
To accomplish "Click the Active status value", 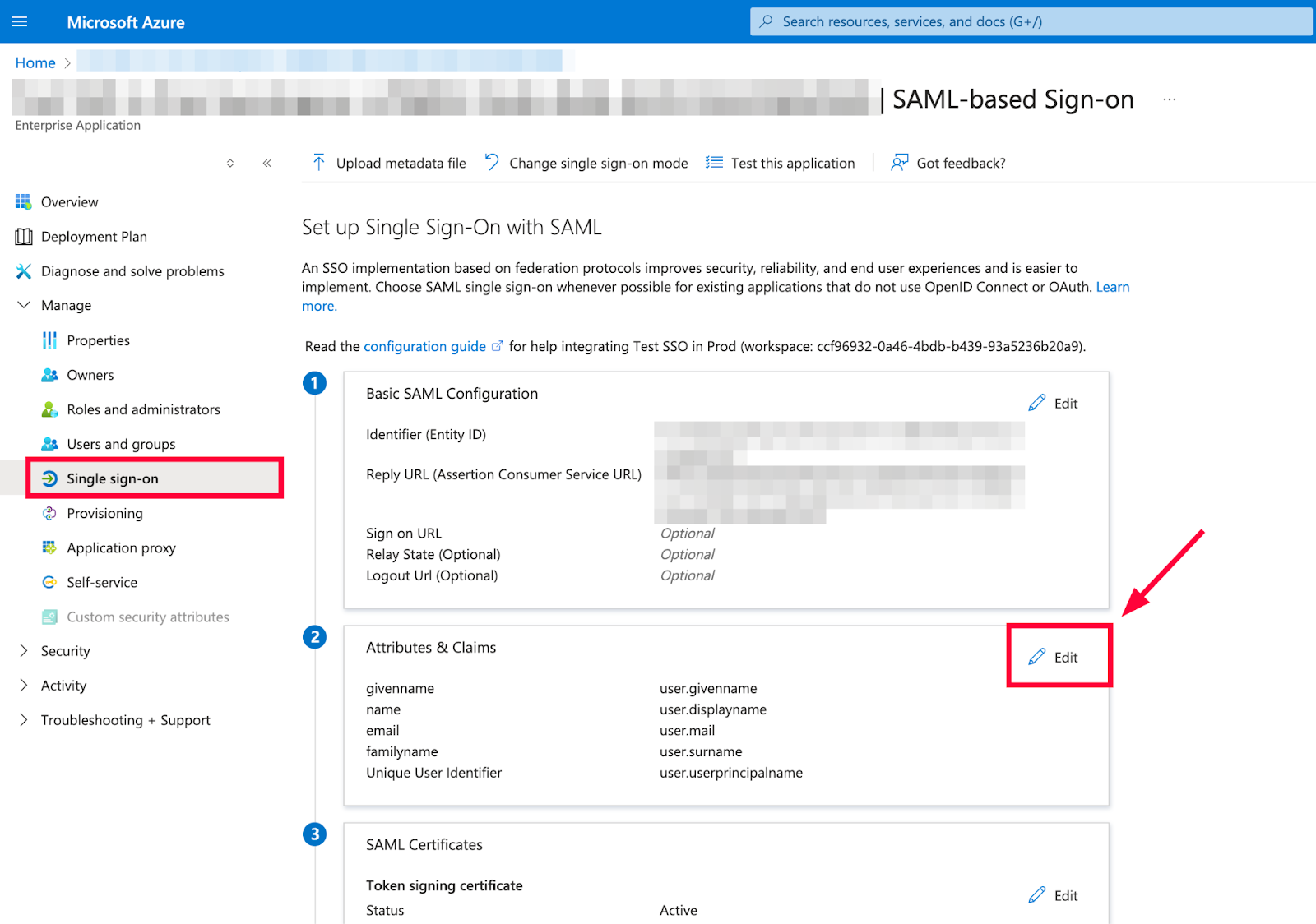I will (678, 910).
